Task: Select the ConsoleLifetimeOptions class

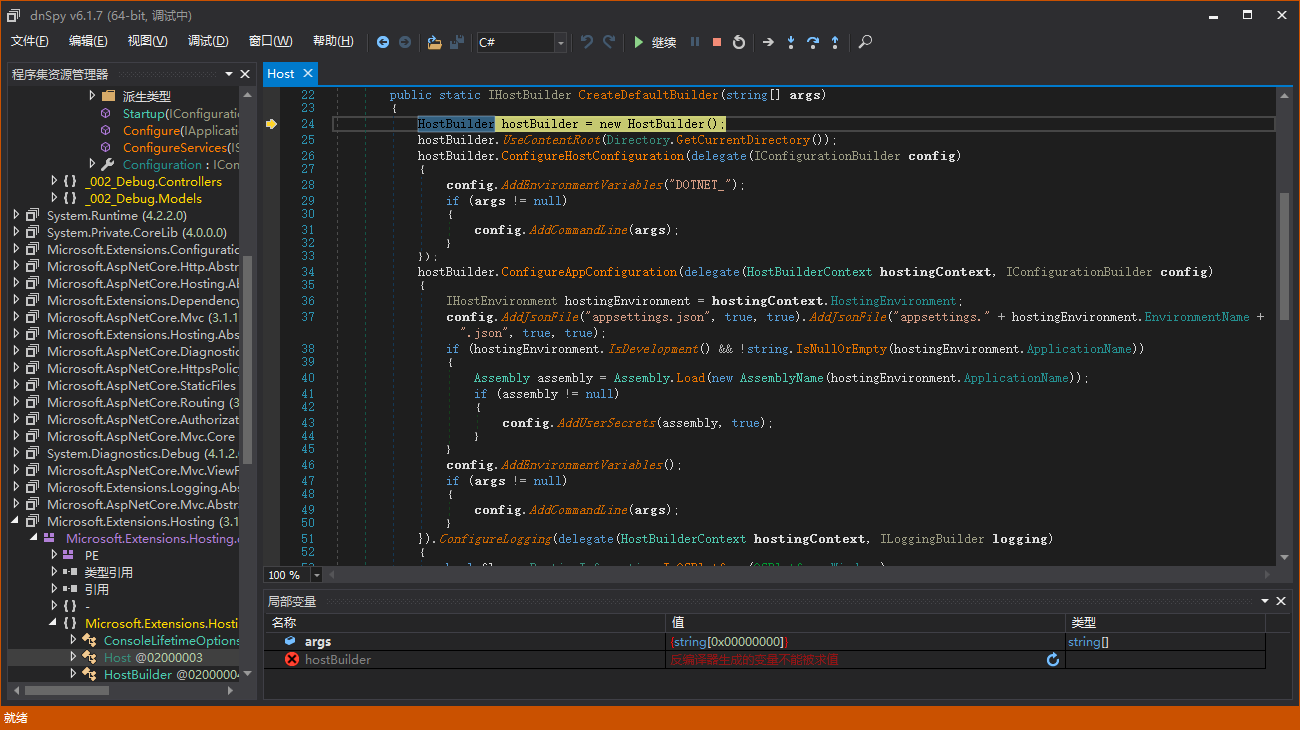Action: tap(172, 640)
